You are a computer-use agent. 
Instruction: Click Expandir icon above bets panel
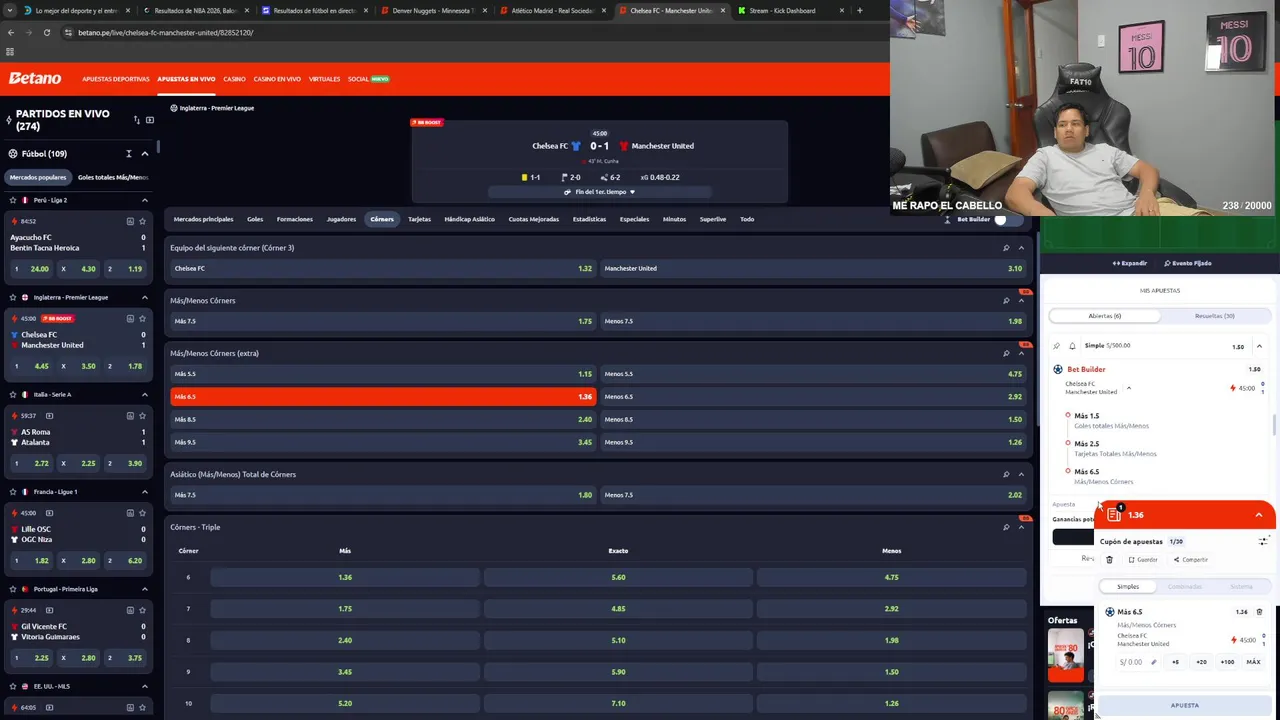click(1130, 263)
